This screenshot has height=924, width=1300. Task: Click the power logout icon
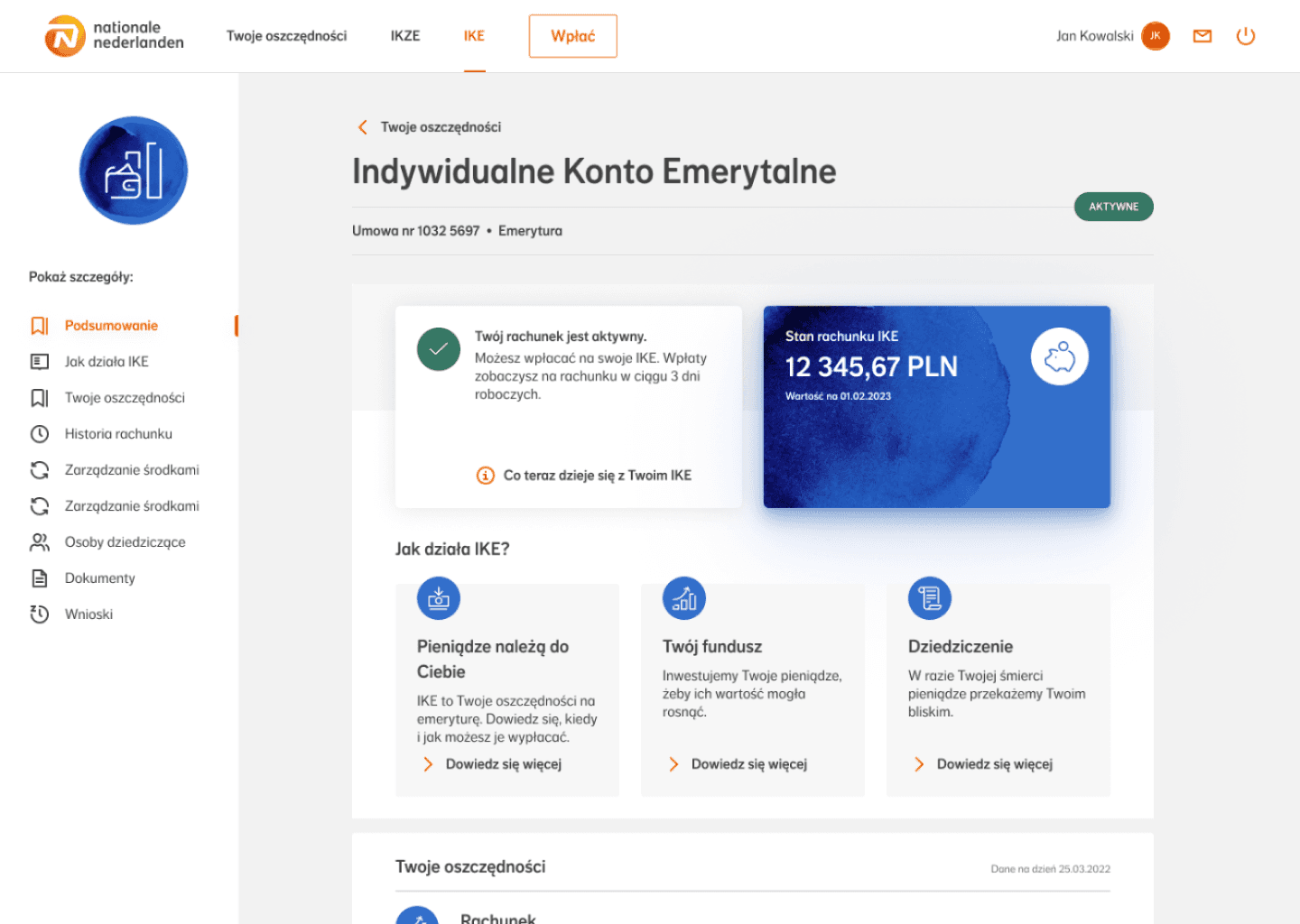tap(1246, 36)
